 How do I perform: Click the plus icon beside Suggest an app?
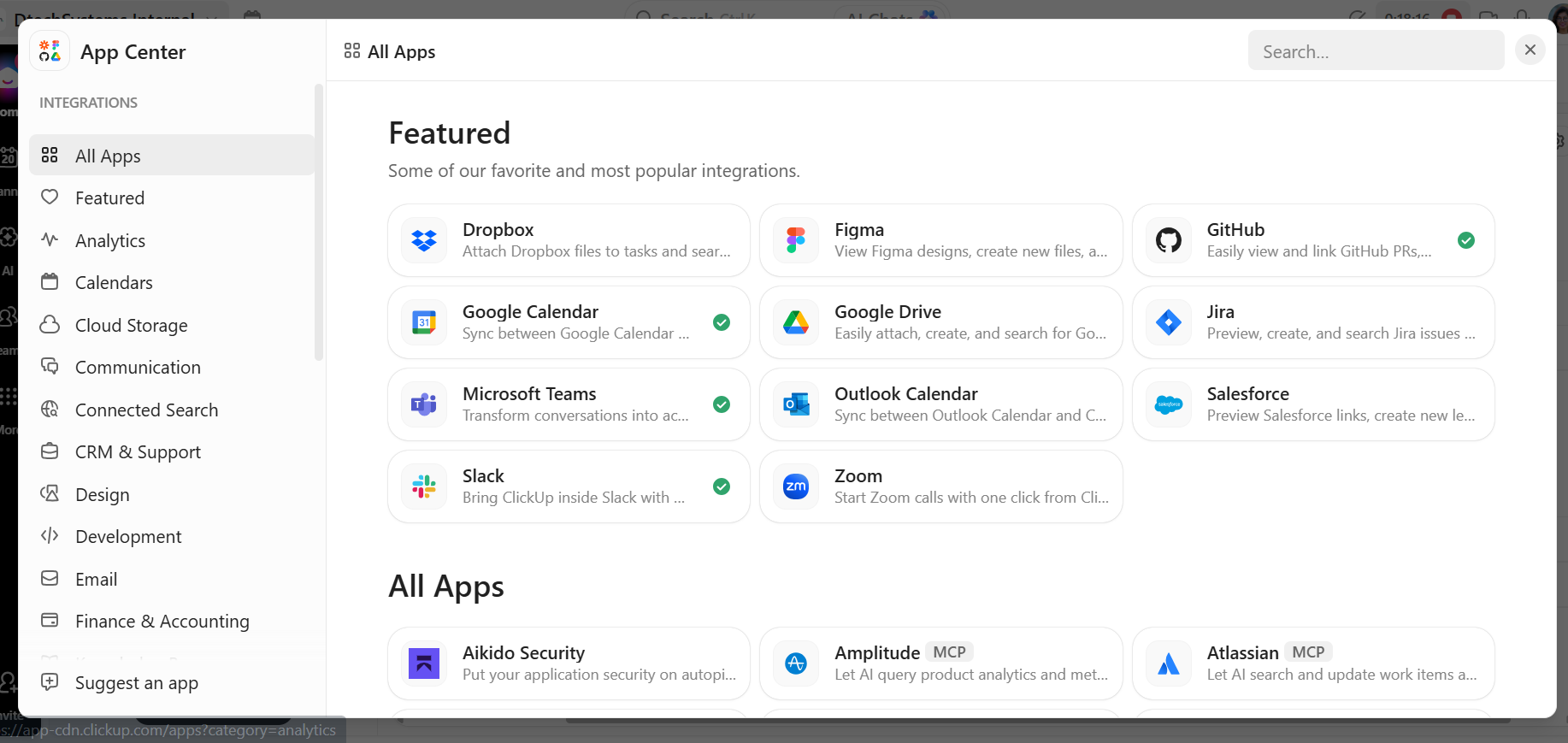click(50, 681)
